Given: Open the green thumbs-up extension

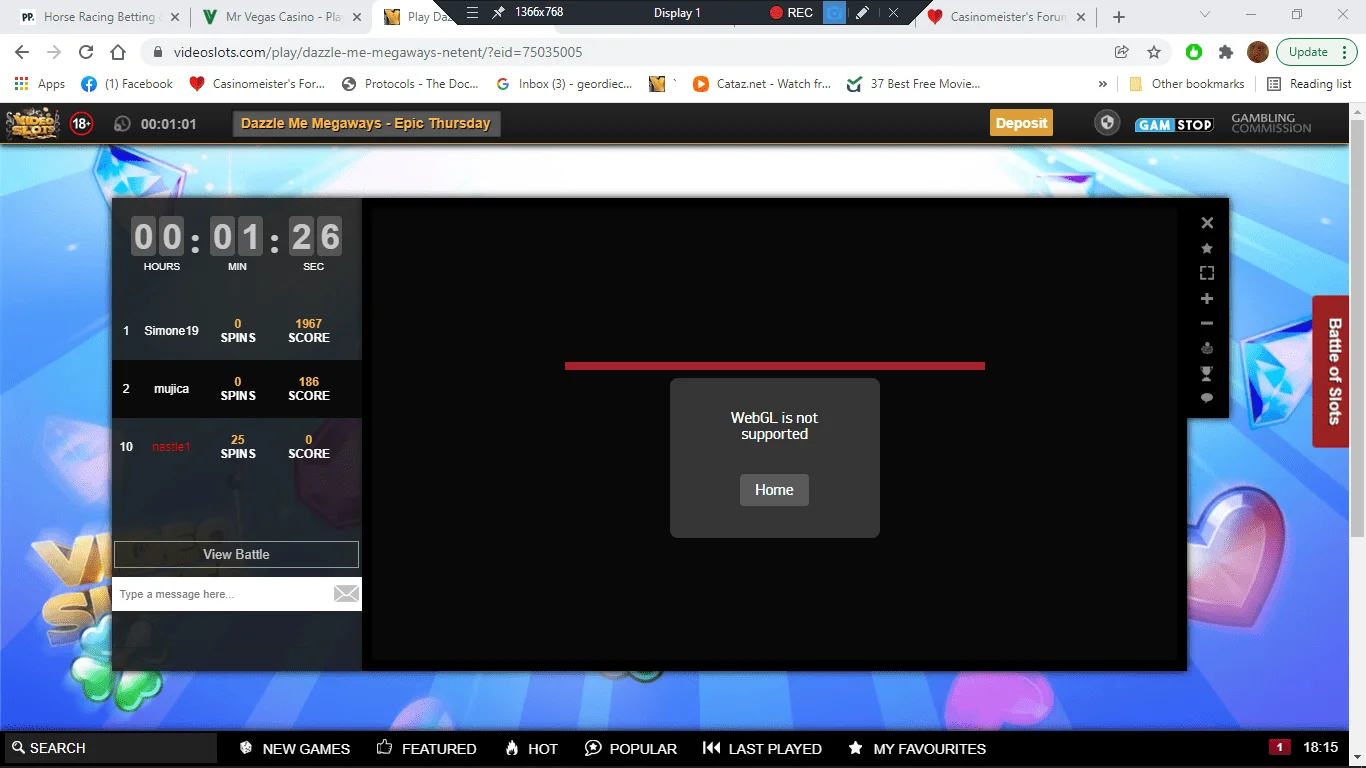Looking at the screenshot, I should pos(1194,52).
